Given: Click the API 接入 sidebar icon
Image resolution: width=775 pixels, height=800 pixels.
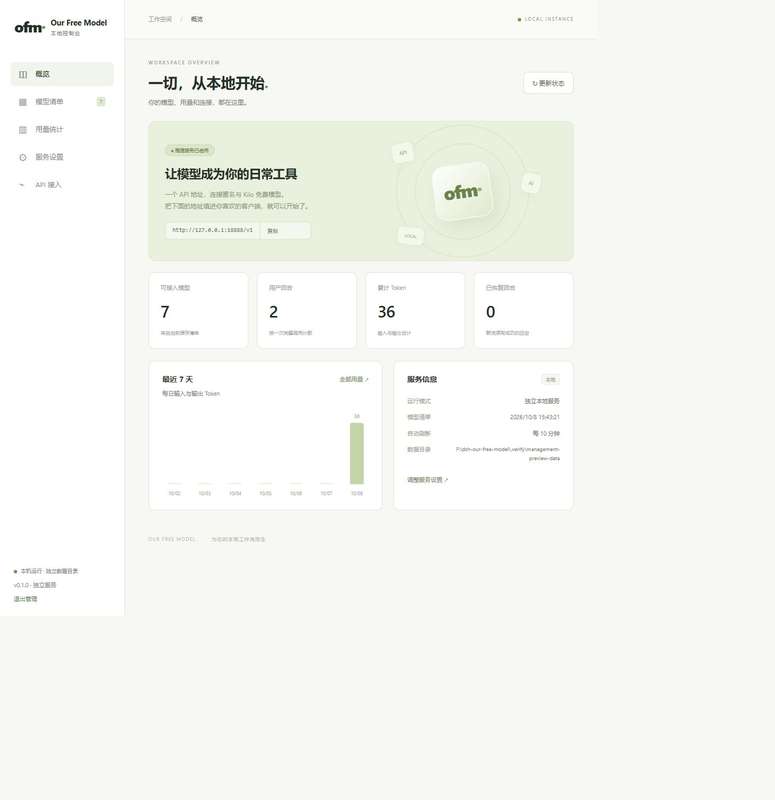Looking at the screenshot, I should (22, 185).
